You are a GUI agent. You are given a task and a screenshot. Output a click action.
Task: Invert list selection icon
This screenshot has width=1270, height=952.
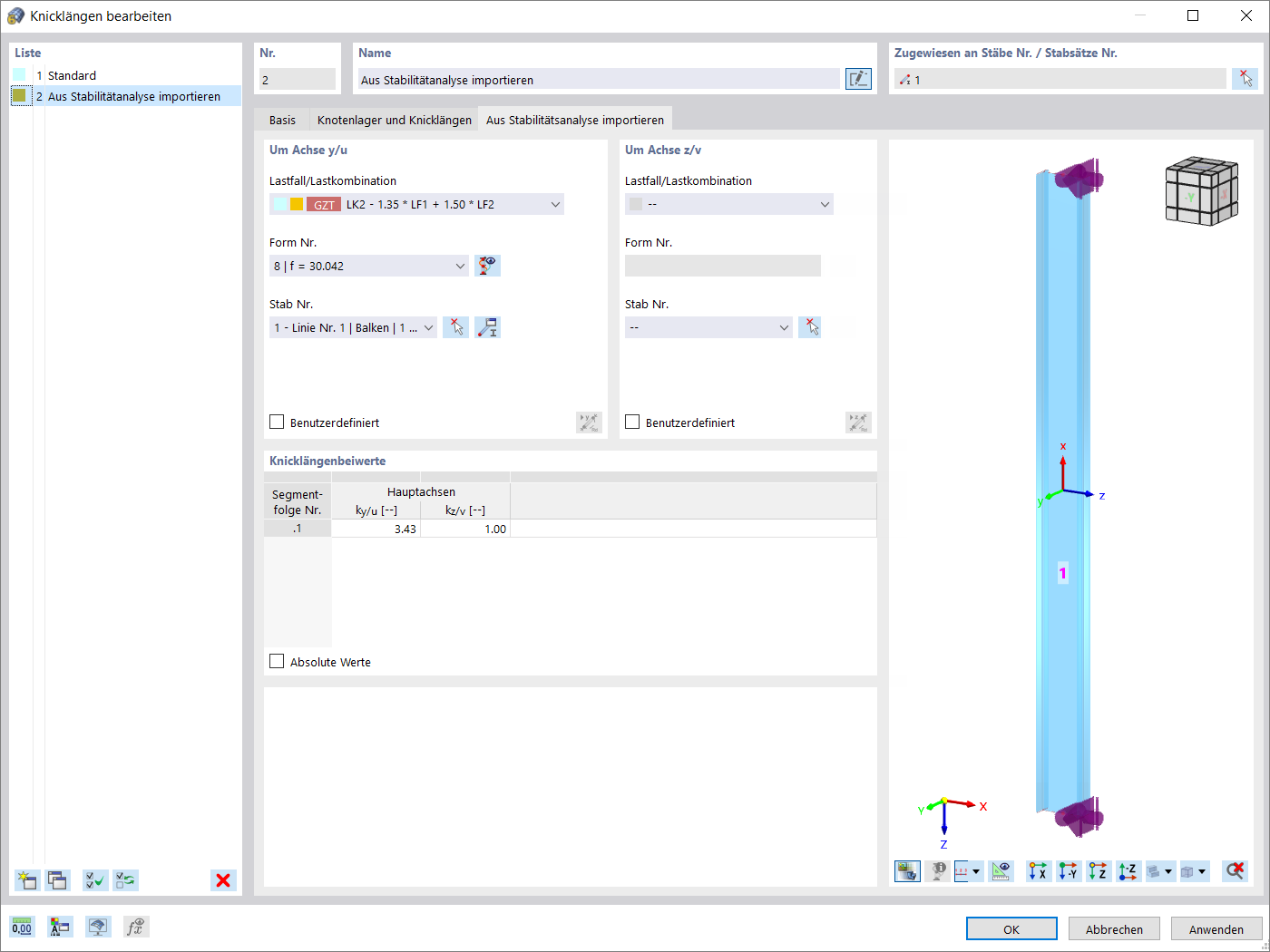click(126, 880)
